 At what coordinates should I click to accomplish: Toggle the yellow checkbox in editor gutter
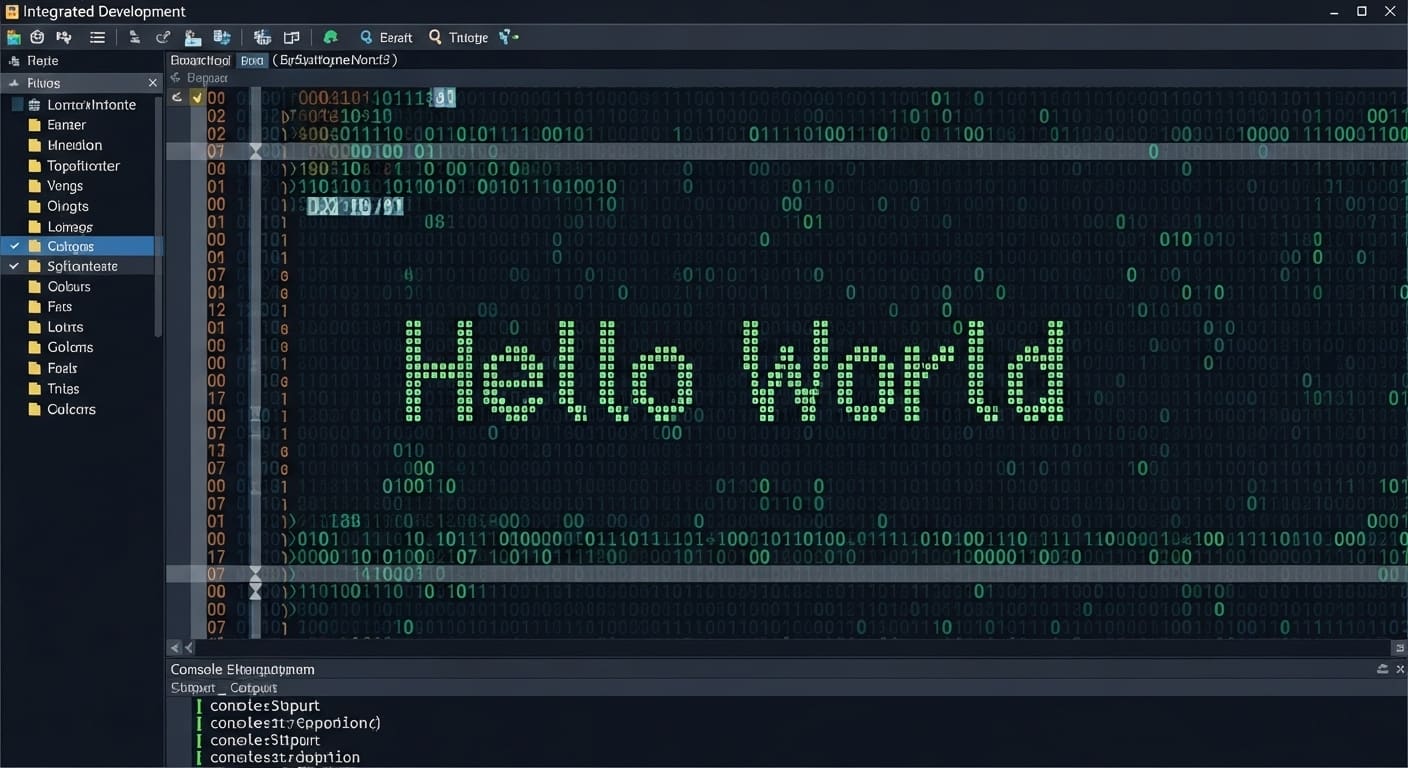tap(197, 97)
